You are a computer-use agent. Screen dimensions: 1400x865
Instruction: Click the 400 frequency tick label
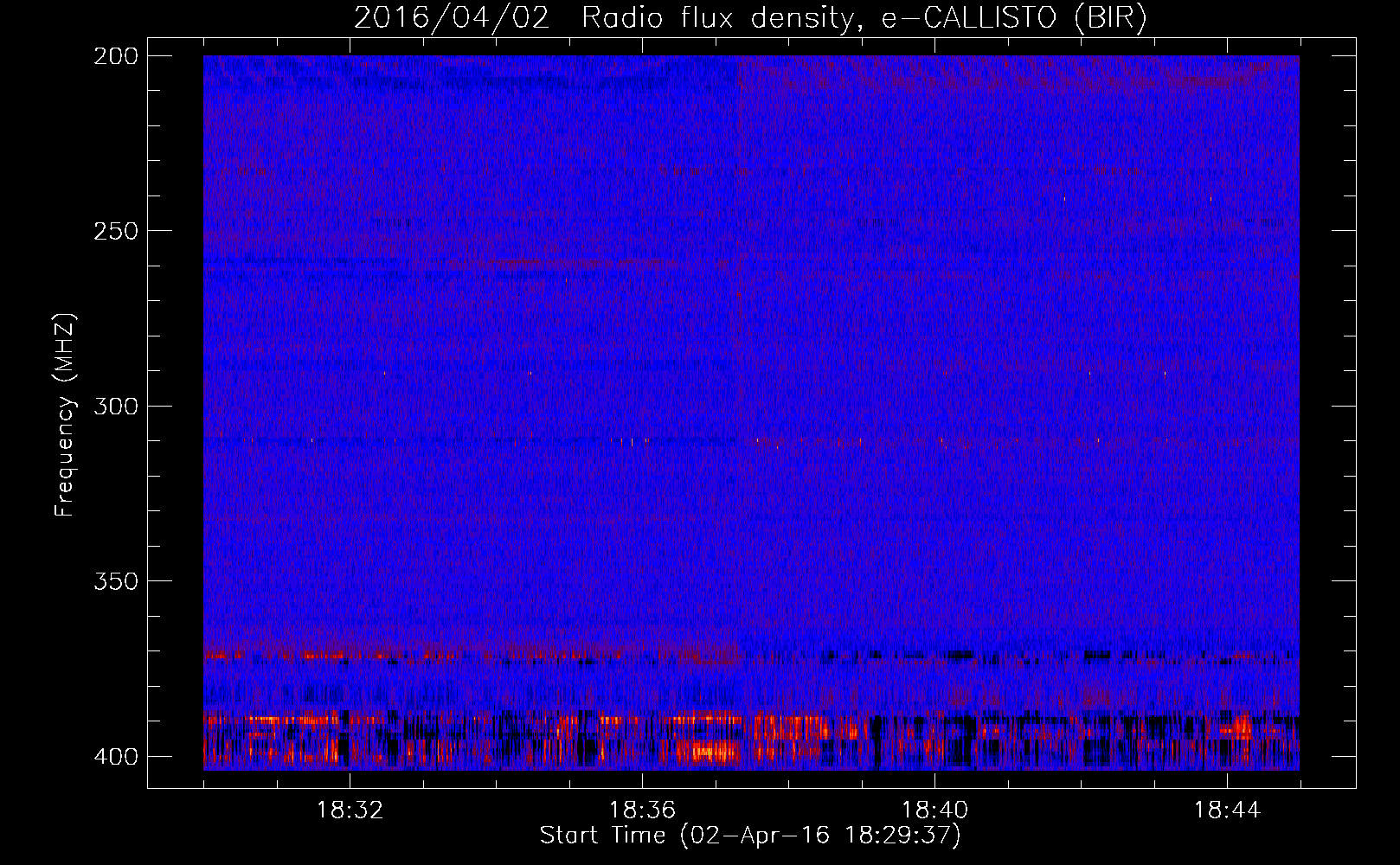[x=116, y=757]
